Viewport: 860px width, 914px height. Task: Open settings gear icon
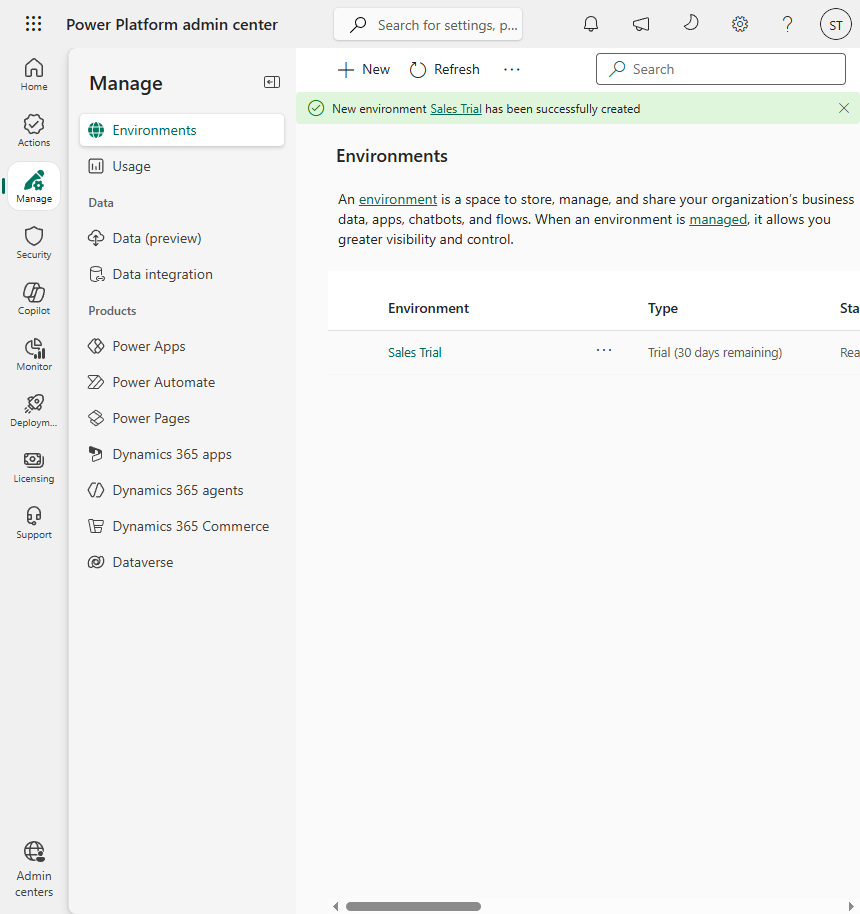[740, 24]
